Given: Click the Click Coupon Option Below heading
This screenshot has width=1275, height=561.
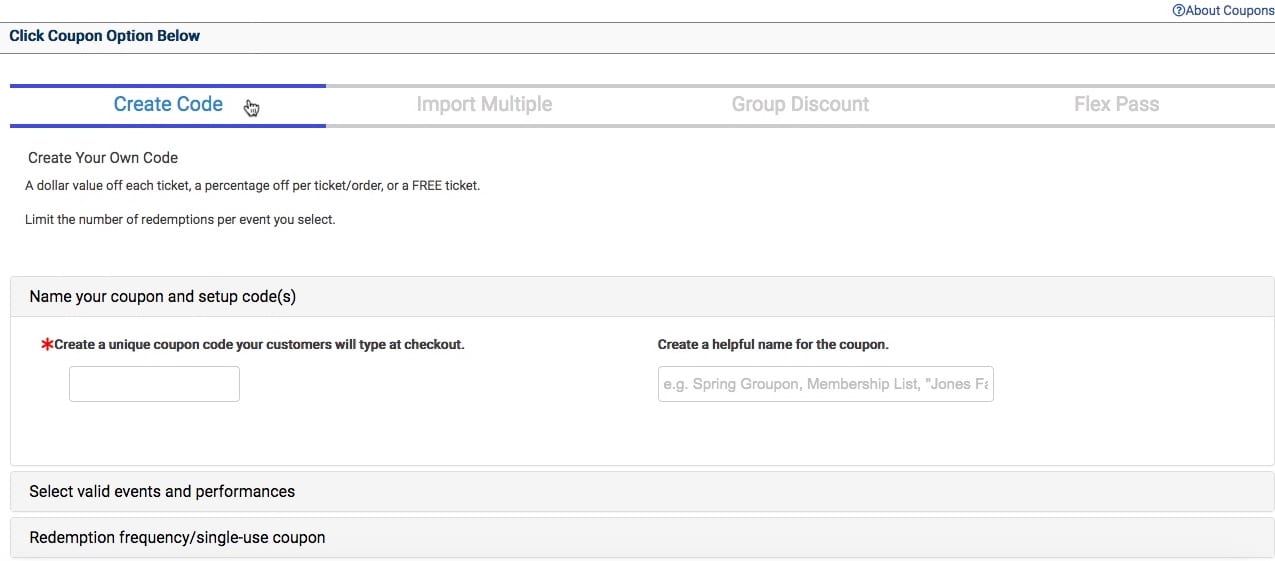Looking at the screenshot, I should click(105, 36).
